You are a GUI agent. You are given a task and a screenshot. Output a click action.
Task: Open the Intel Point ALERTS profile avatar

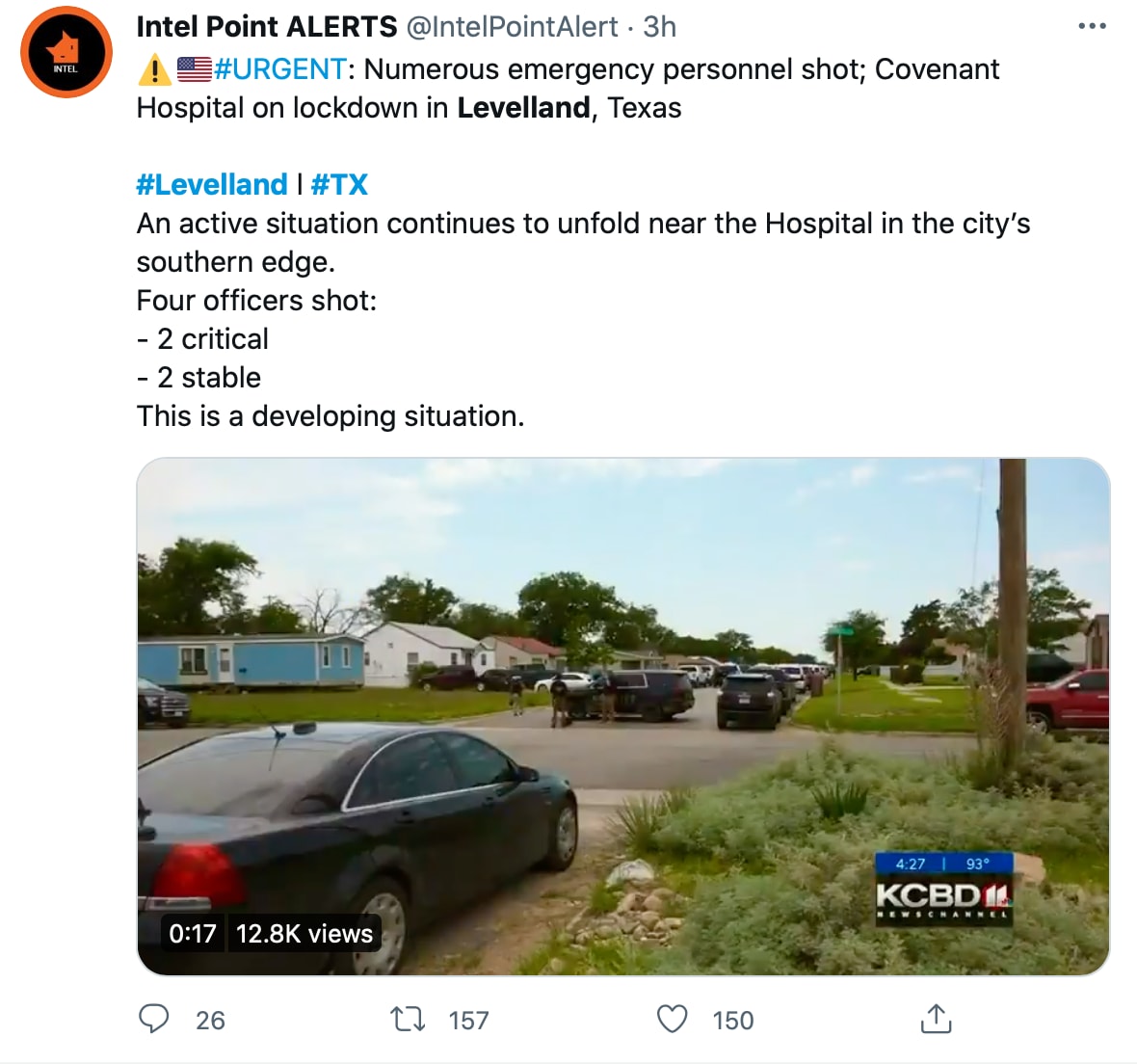(x=66, y=52)
